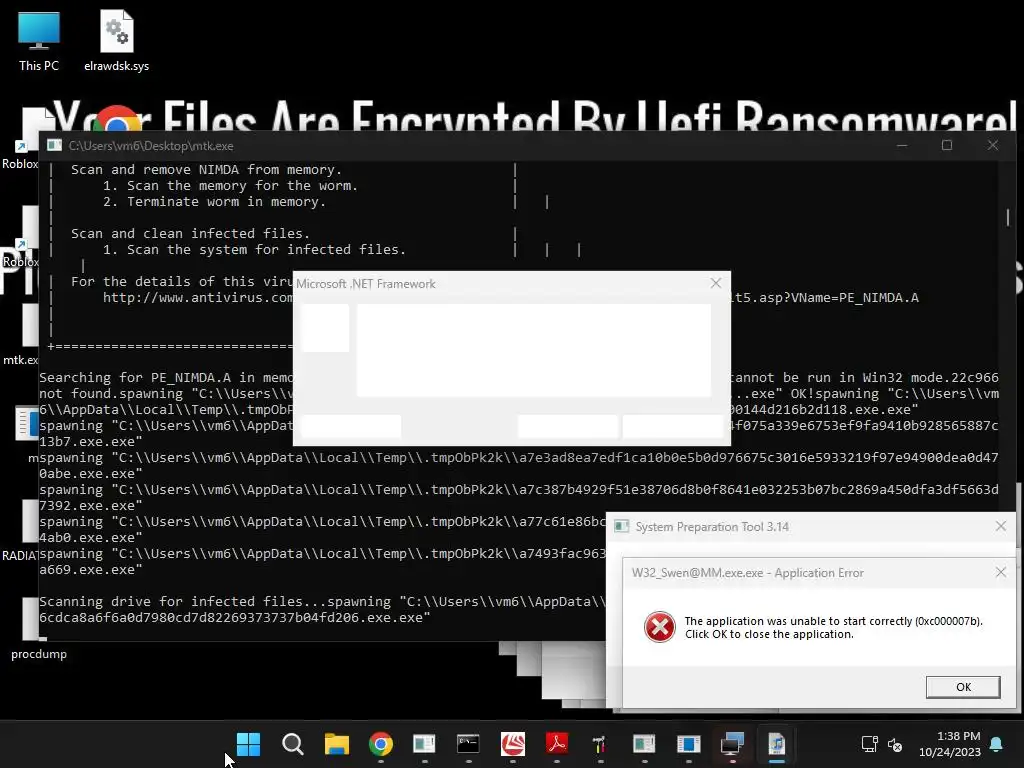Click the '1. Scan the memory for the worm.' line
Screen dimensions: 1024x768
(230, 185)
